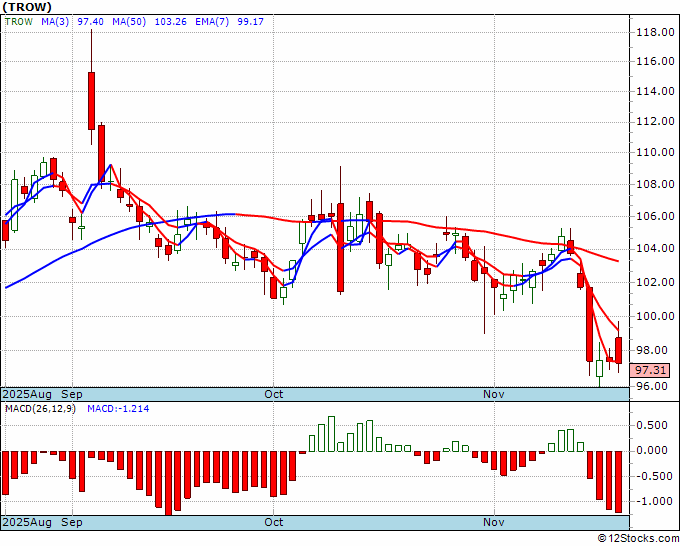Click the Nov label on MACD axis
The height and width of the screenshot is (546, 680).
[494, 522]
